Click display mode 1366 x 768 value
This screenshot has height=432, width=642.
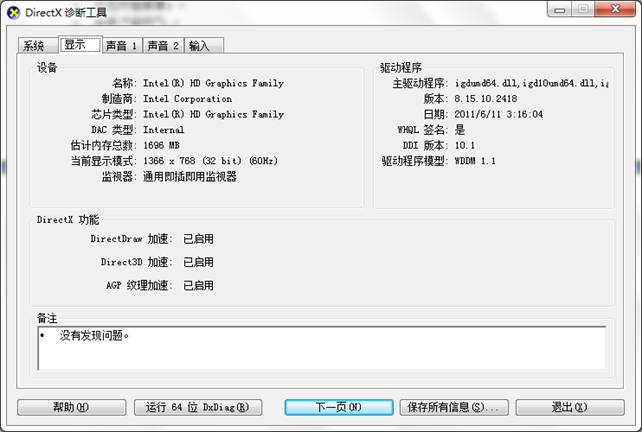point(210,161)
